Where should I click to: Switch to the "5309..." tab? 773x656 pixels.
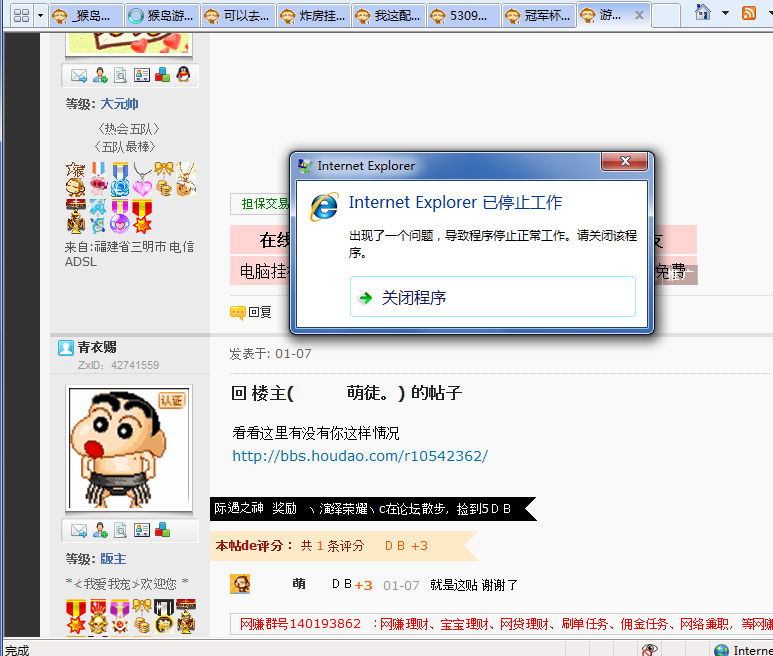pos(464,16)
